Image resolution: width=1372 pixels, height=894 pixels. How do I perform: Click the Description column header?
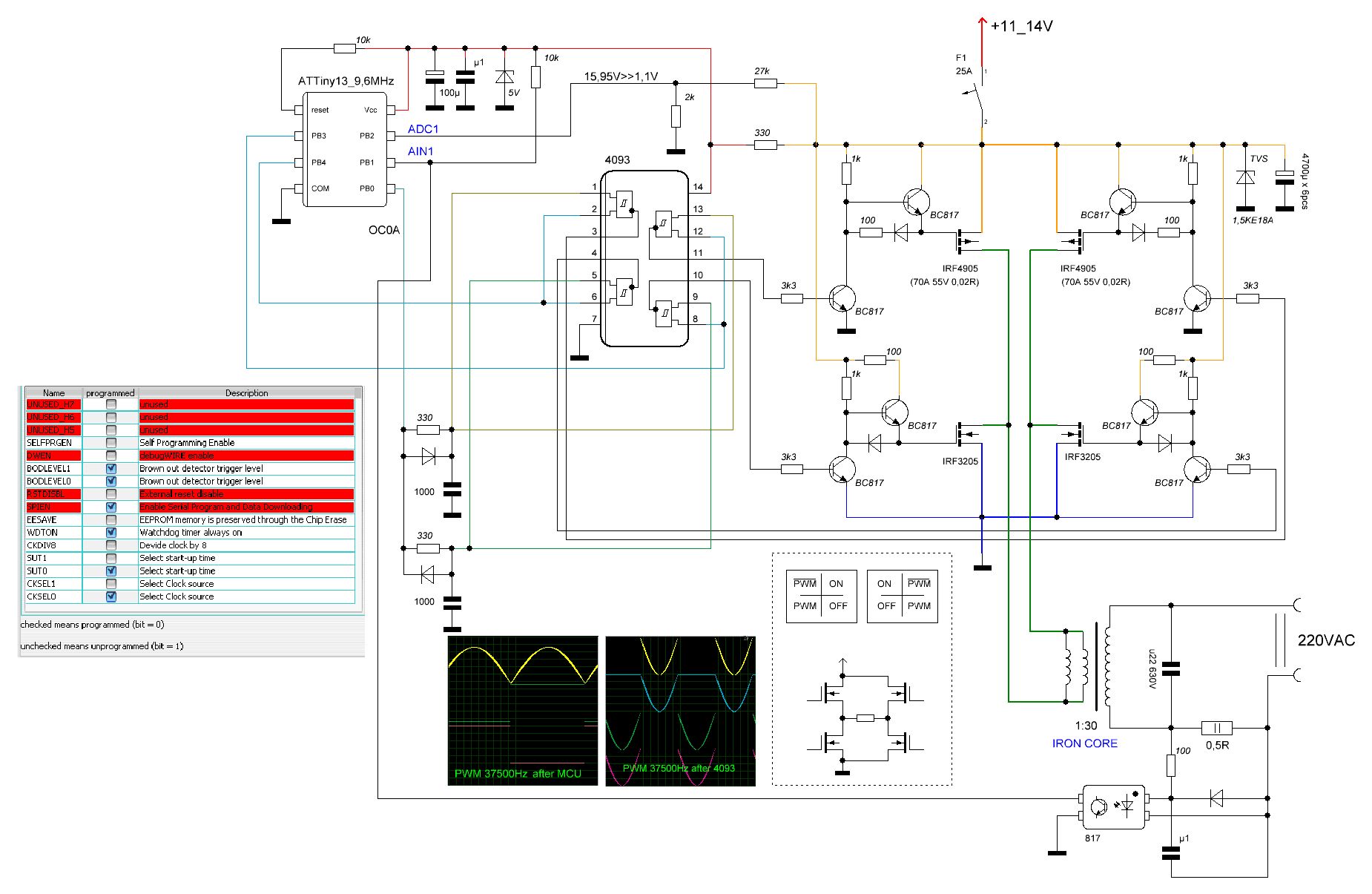(247, 392)
